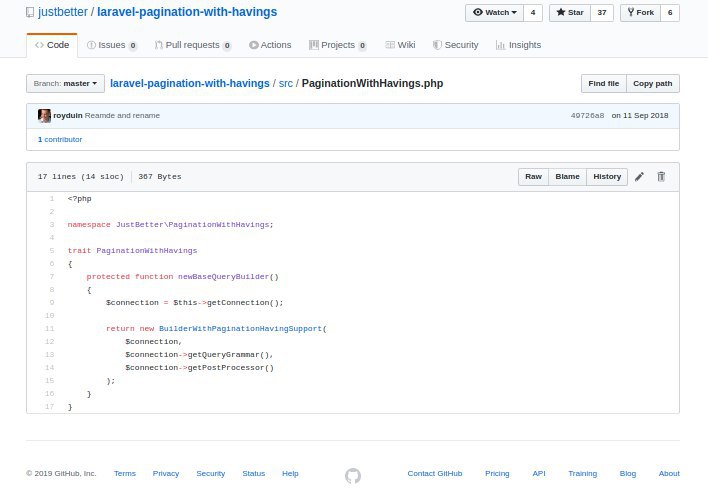Viewport: 708px width, 504px height.
Task: Open the Privacy footer link
Action: point(166,473)
